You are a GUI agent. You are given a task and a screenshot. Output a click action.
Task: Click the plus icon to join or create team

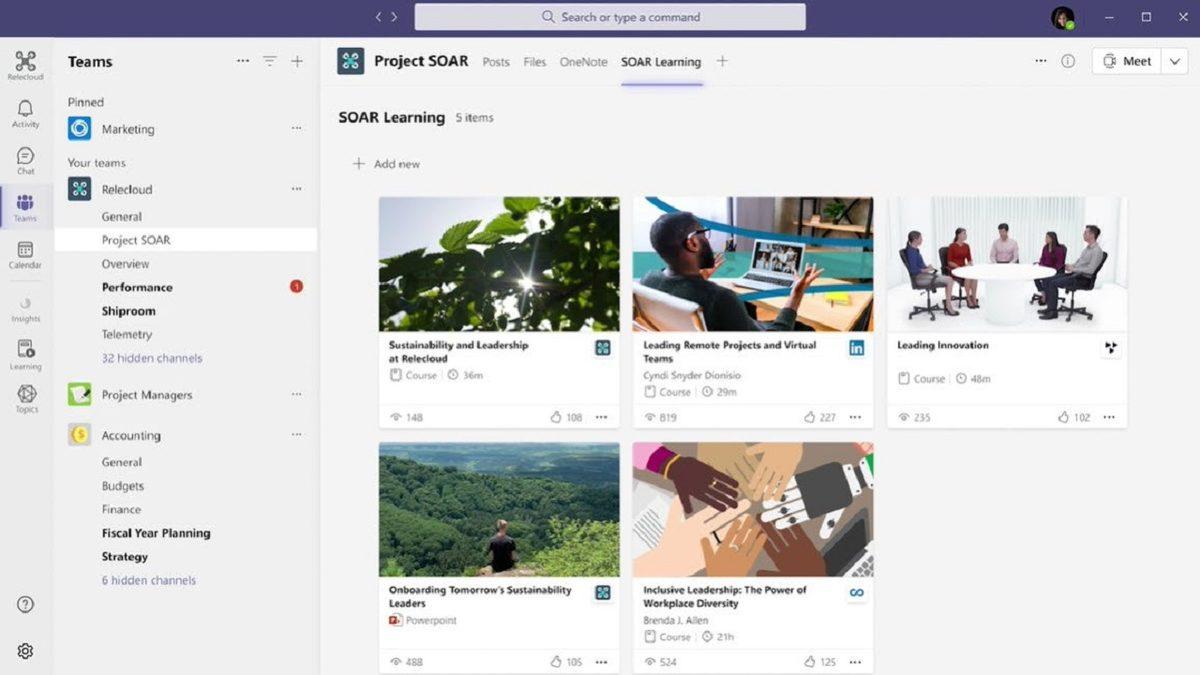297,61
